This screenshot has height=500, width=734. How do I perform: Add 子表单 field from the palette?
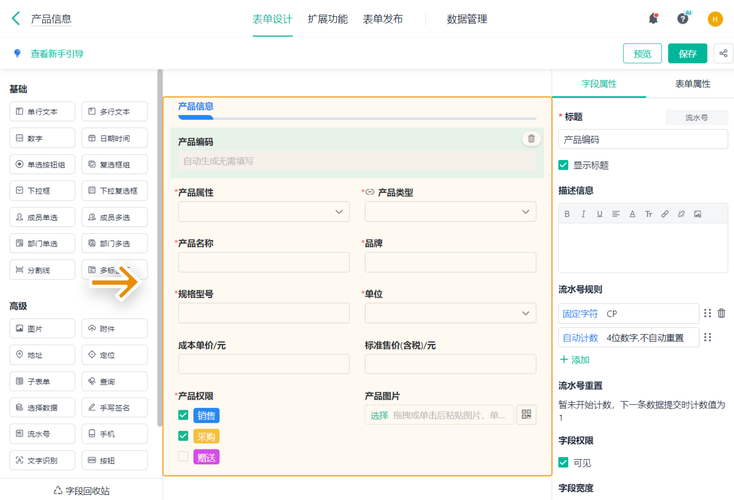click(42, 381)
